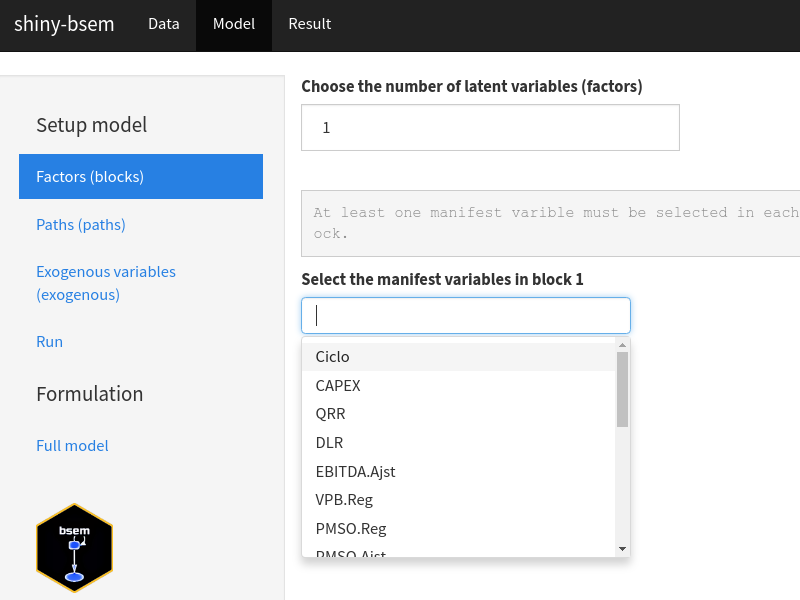The height and width of the screenshot is (600, 800).
Task: Pick PMSO.Reg from the dropdown
Action: [x=351, y=528]
